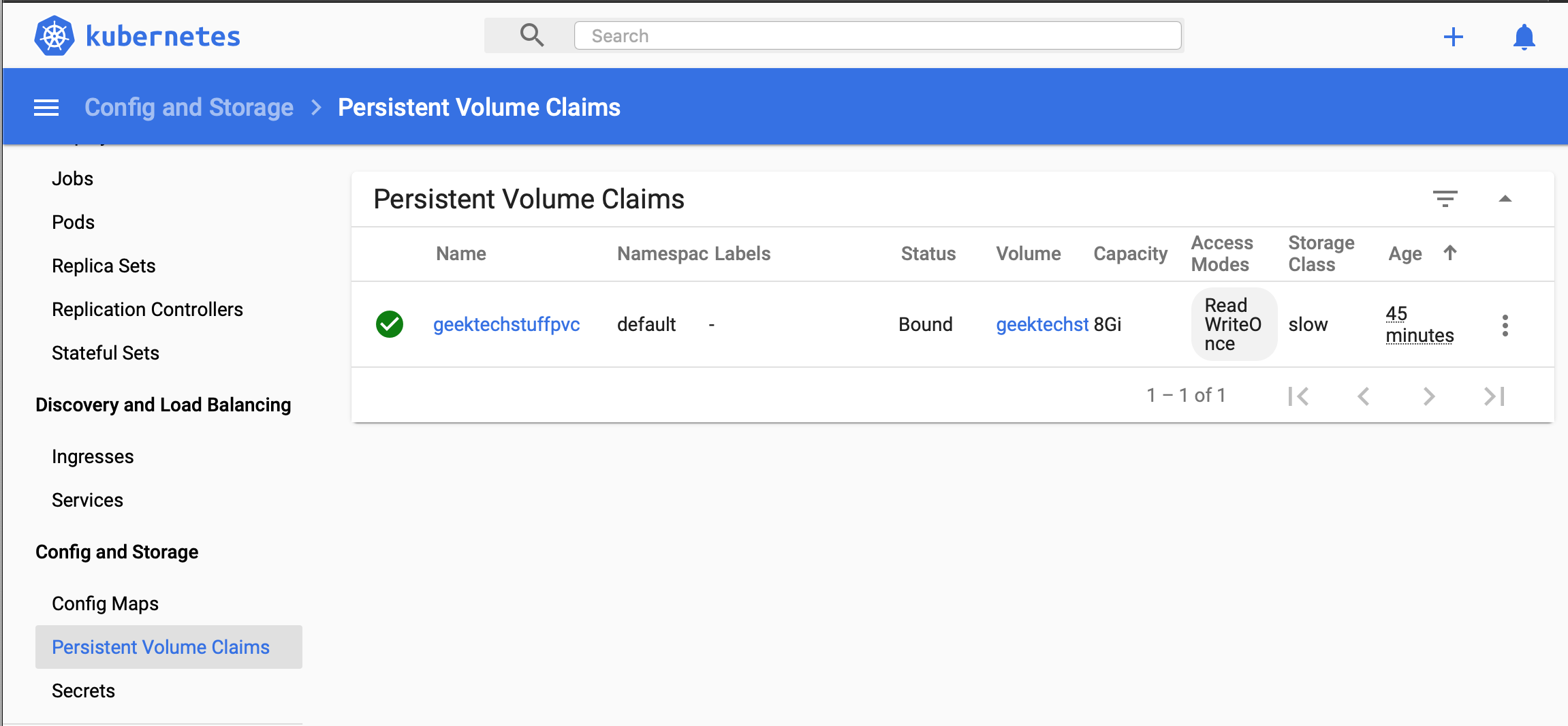Open the geektechst volume link
This screenshot has width=1568, height=726.
pos(1042,324)
